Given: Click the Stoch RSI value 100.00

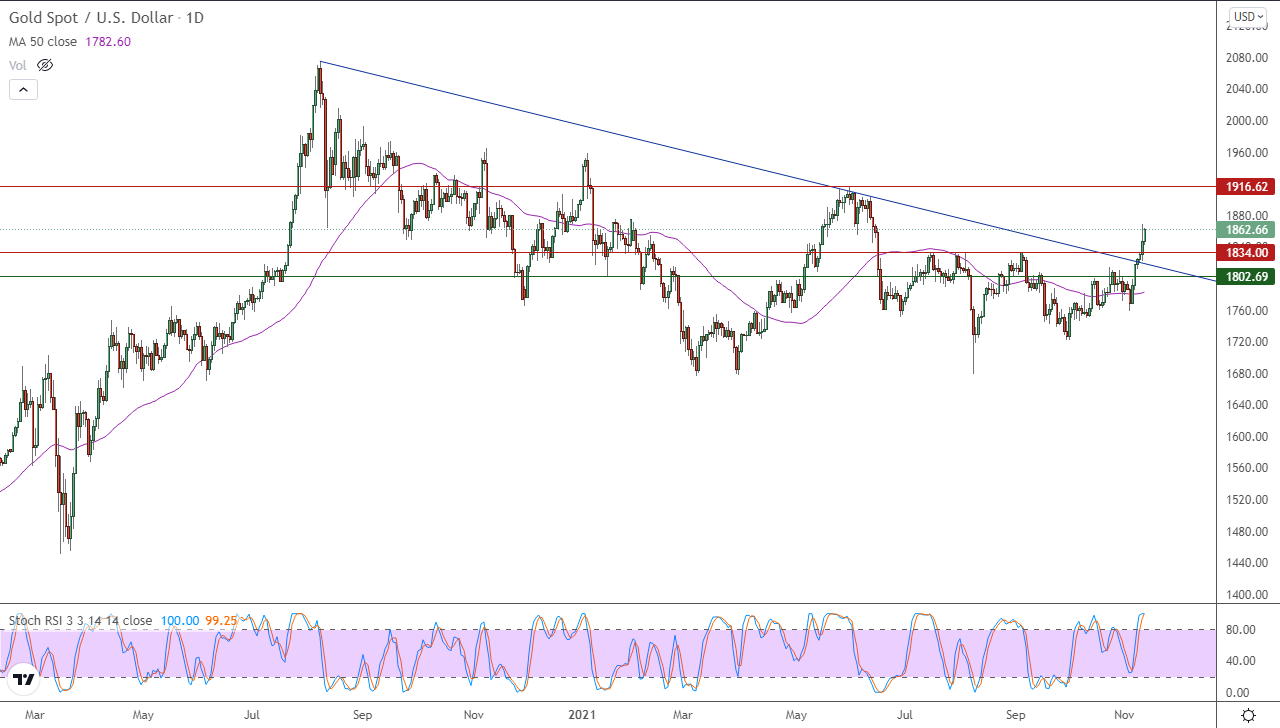Looking at the screenshot, I should 179,620.
